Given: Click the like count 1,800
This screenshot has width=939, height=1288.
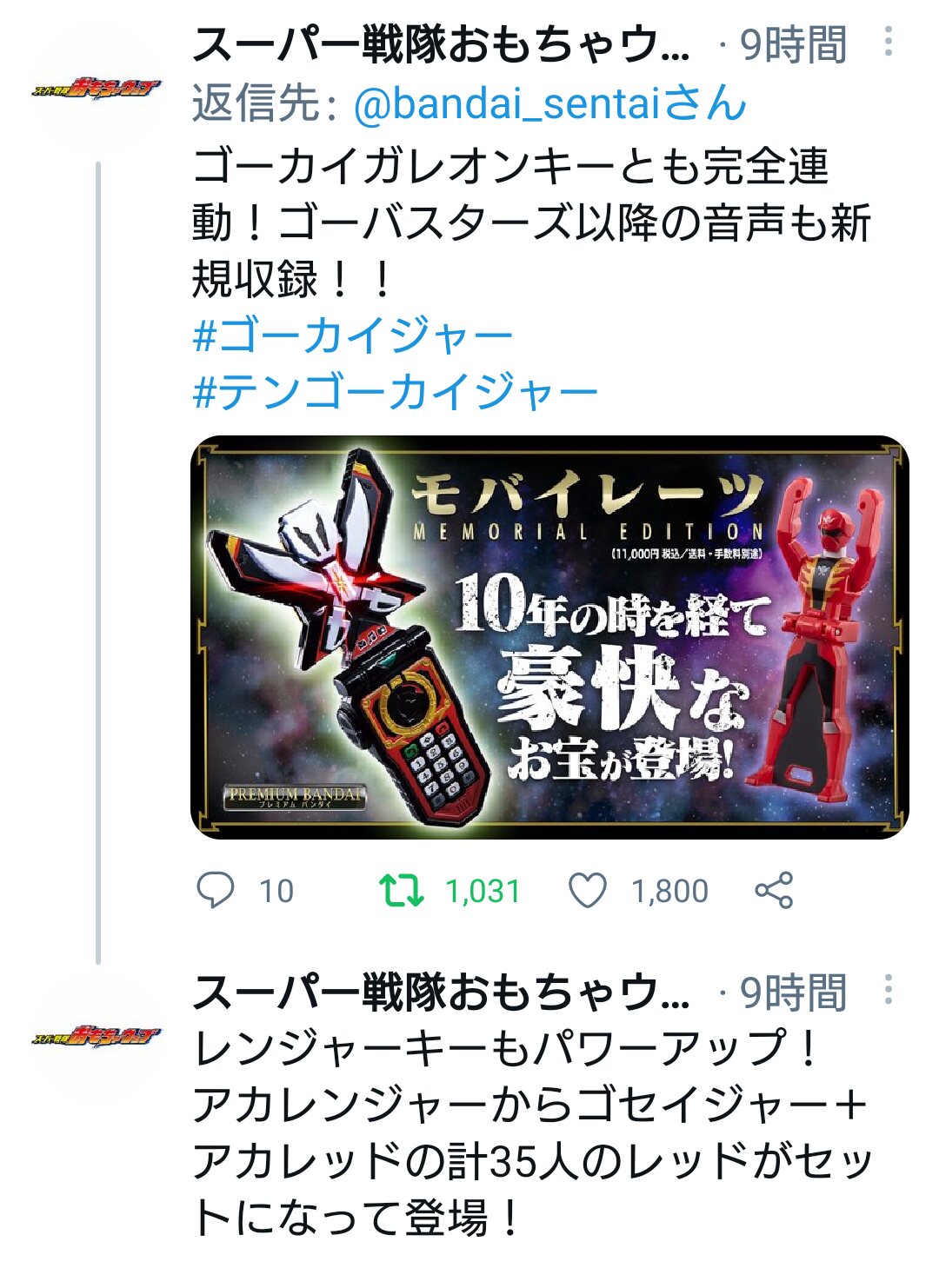Looking at the screenshot, I should click(669, 891).
